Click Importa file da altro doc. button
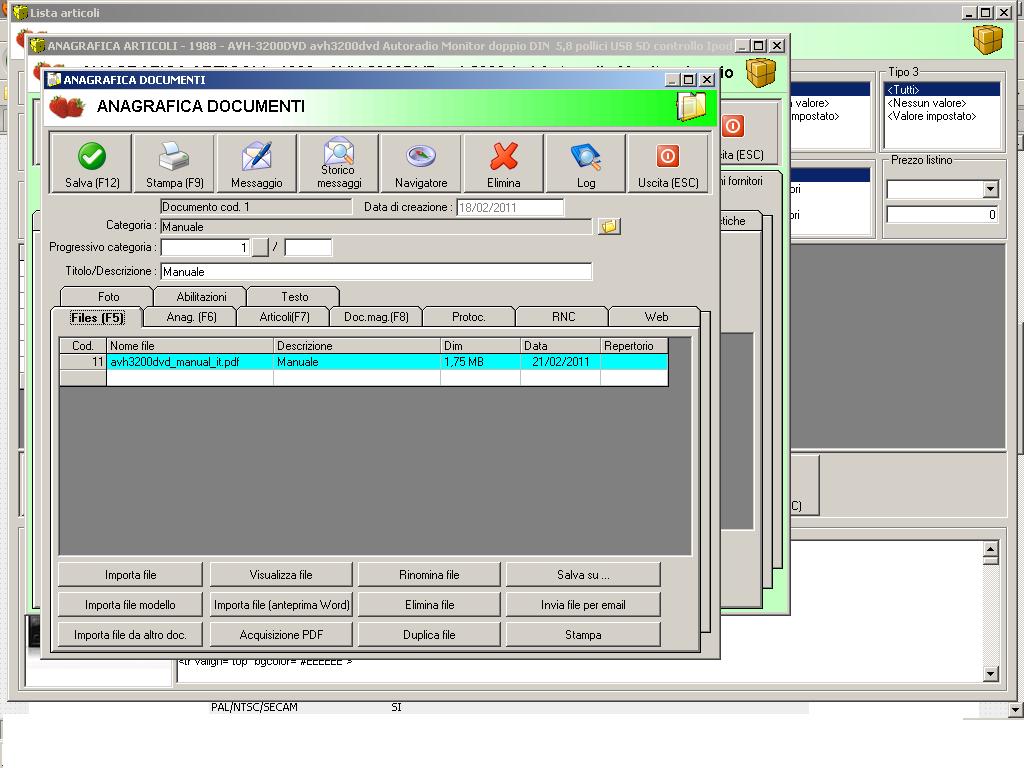Screen dimensions: 1024x768 (131, 635)
